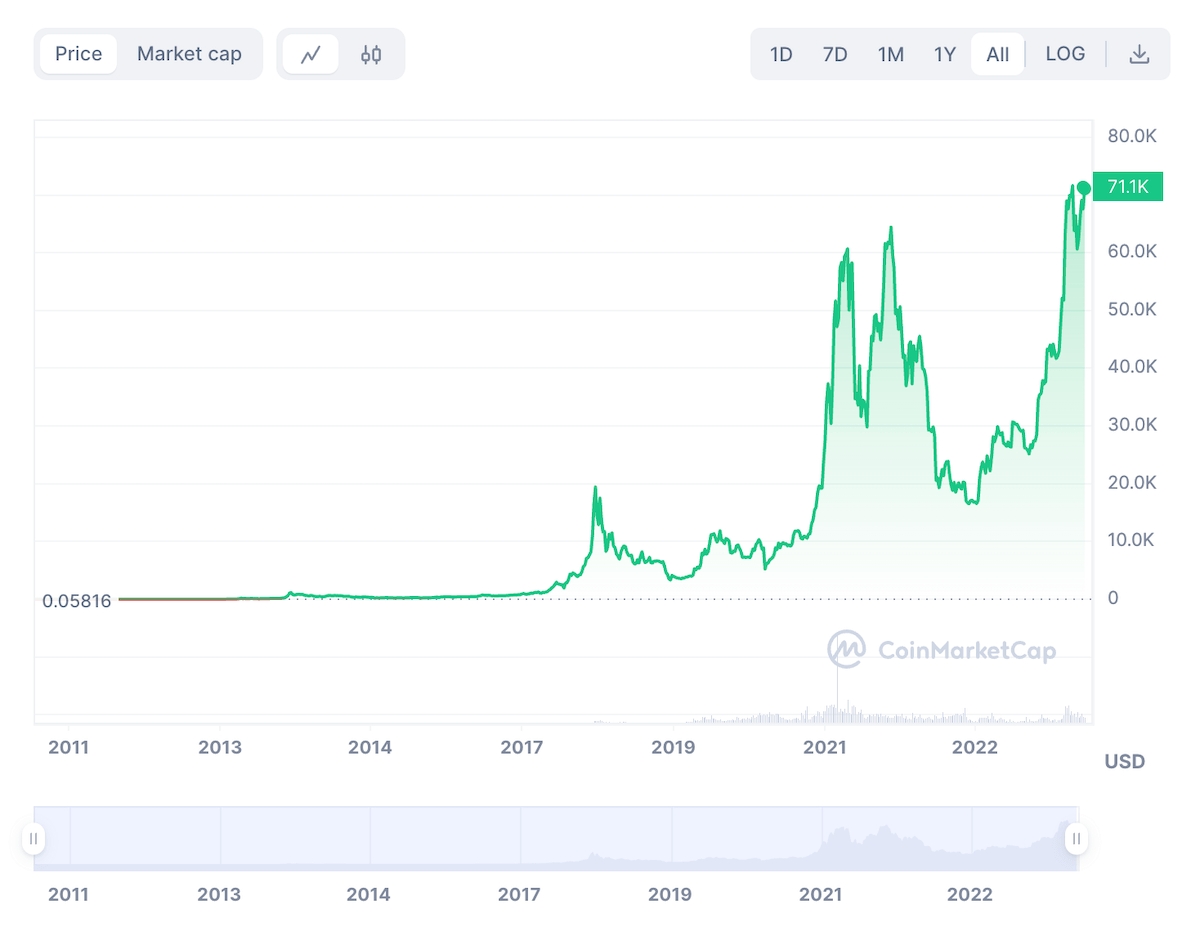
Task: Click the right timeline range handle
Action: click(x=1075, y=839)
